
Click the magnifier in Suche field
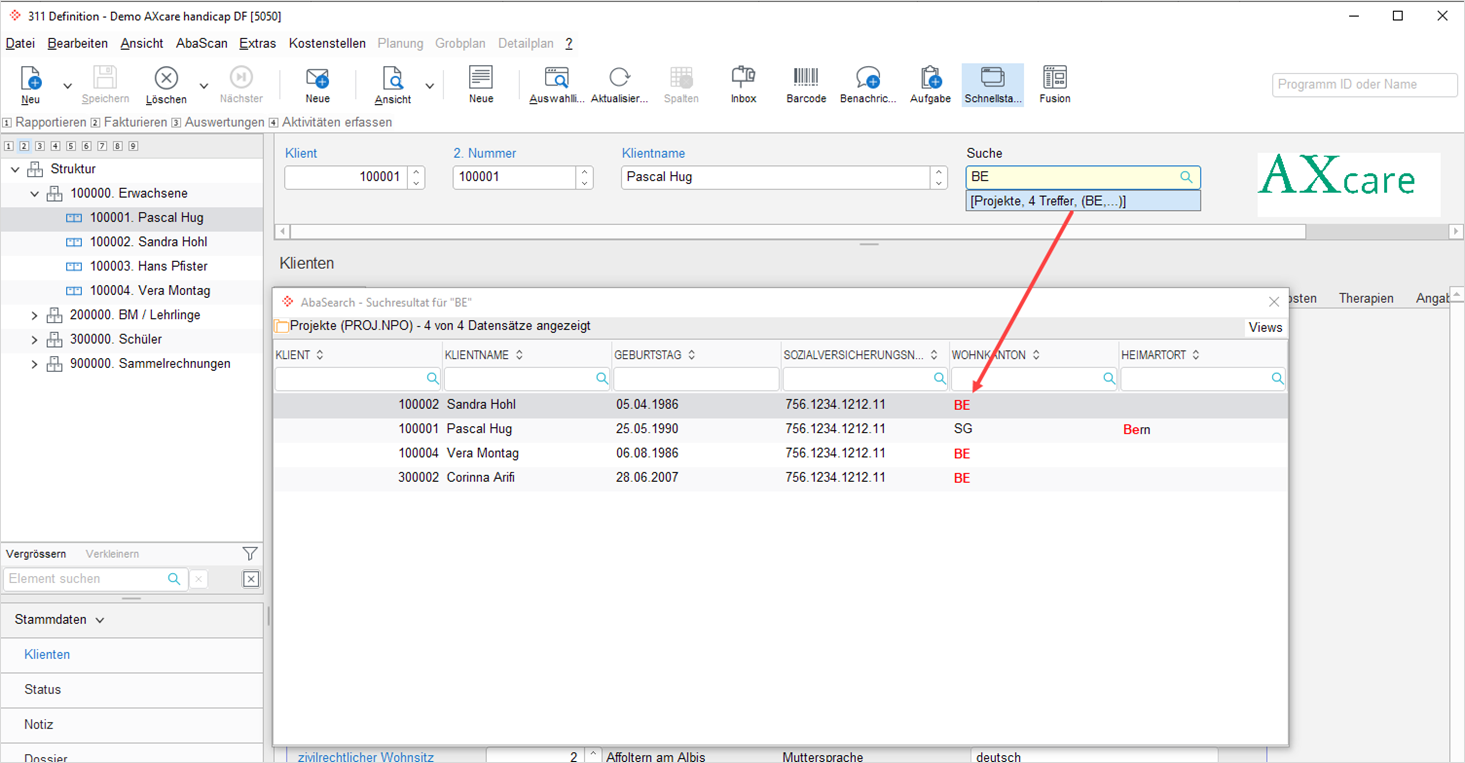pos(1186,177)
